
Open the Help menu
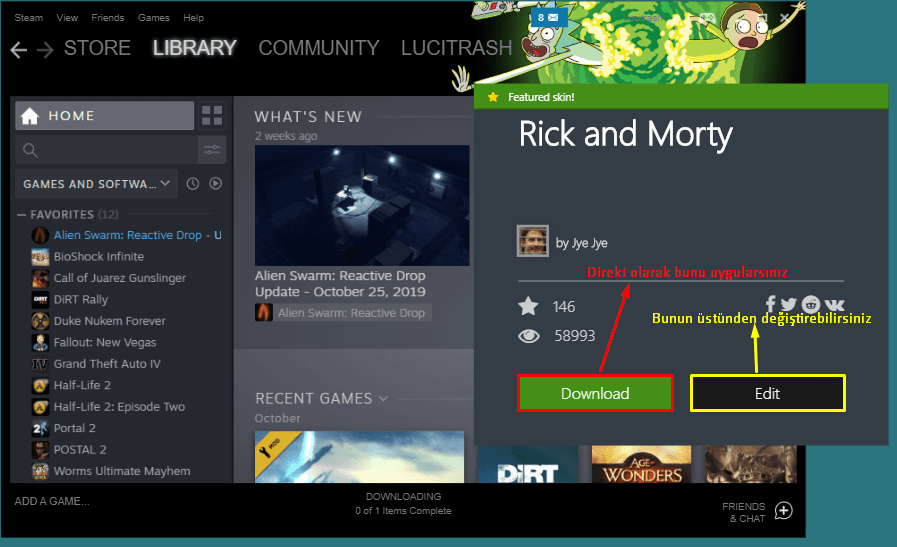point(193,18)
